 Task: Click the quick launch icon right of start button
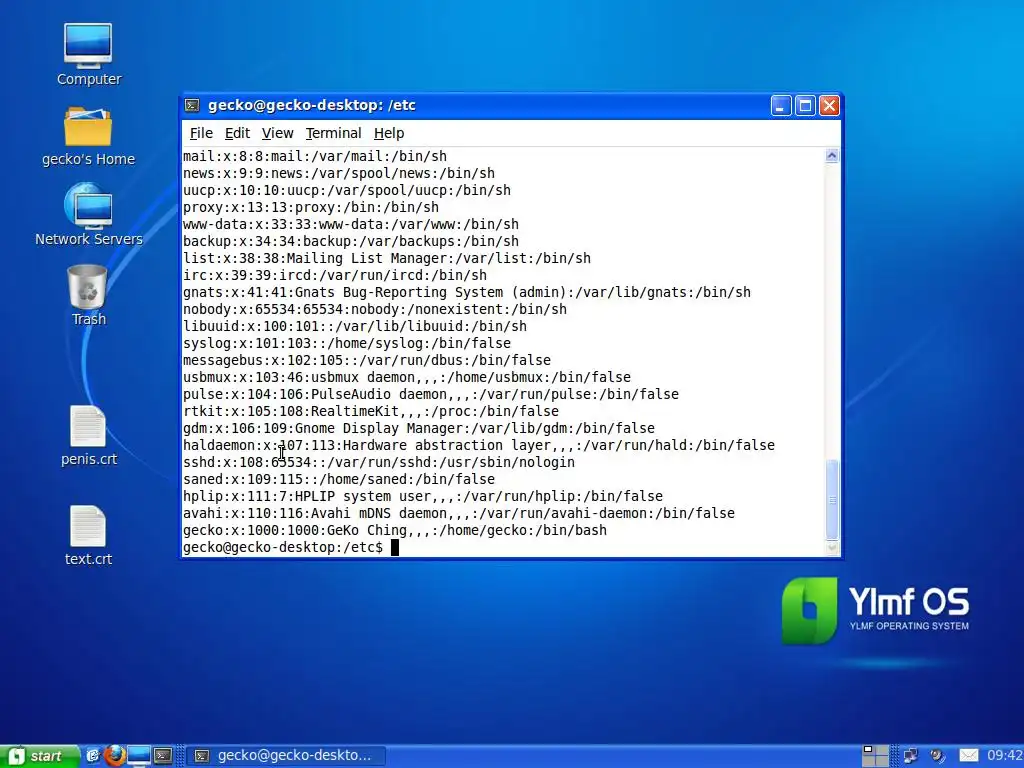pos(93,756)
